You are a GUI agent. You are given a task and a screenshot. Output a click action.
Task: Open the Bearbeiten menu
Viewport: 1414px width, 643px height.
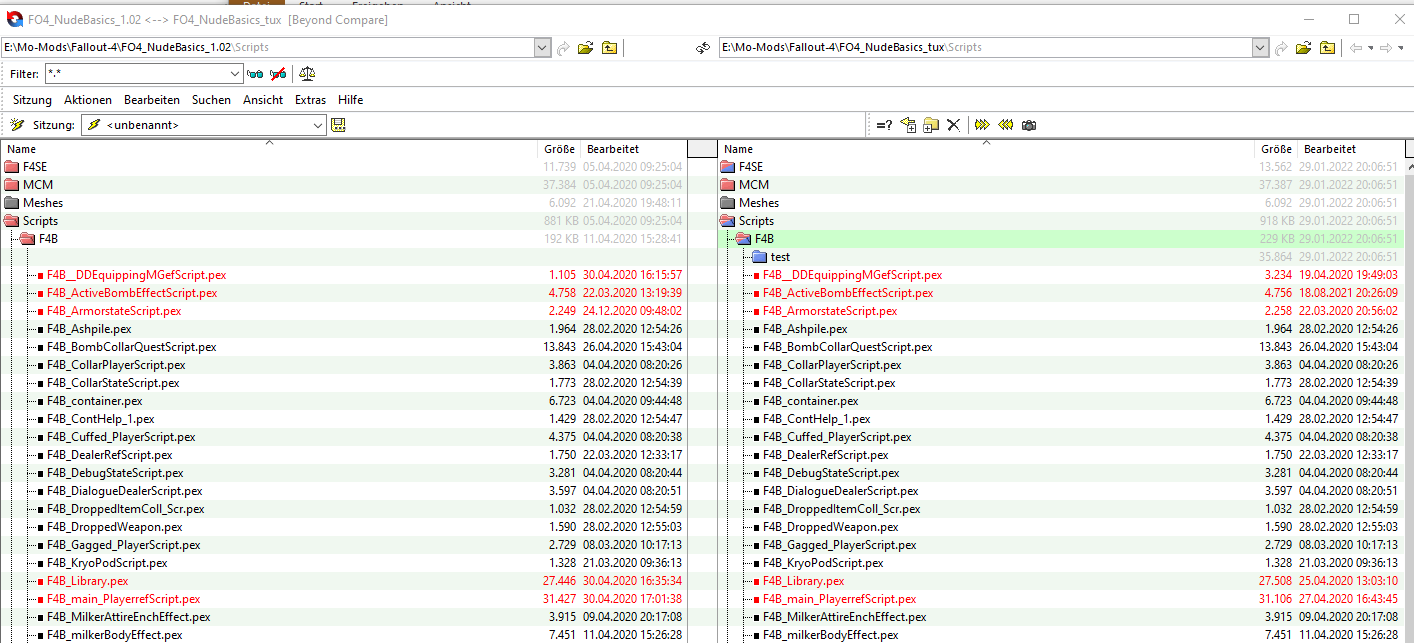pyautogui.click(x=152, y=100)
